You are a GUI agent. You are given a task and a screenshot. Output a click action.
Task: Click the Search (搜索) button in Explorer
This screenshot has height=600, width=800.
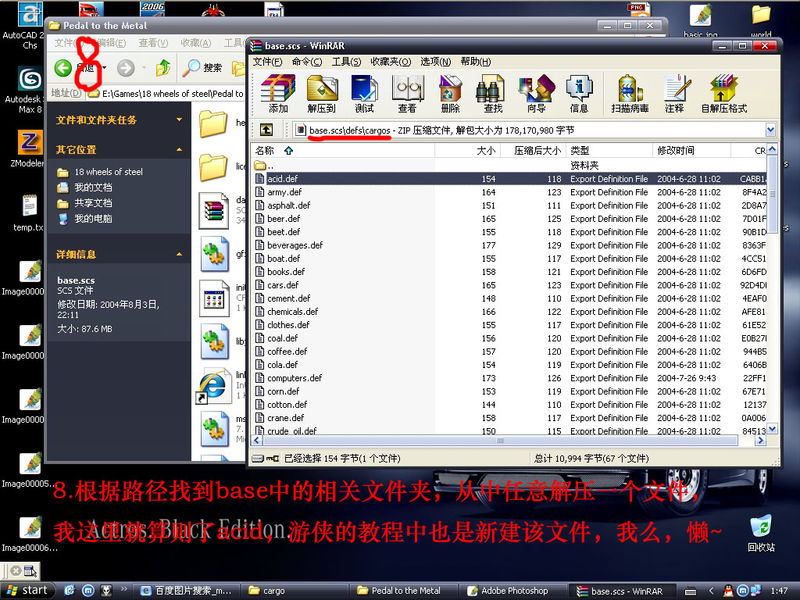point(203,67)
